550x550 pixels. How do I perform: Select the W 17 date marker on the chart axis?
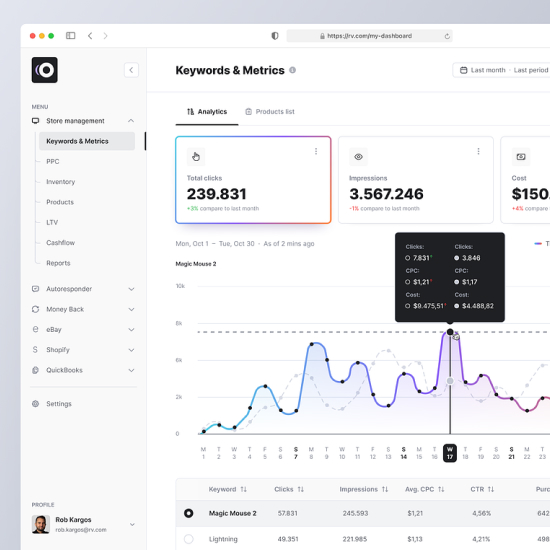pyautogui.click(x=450, y=453)
